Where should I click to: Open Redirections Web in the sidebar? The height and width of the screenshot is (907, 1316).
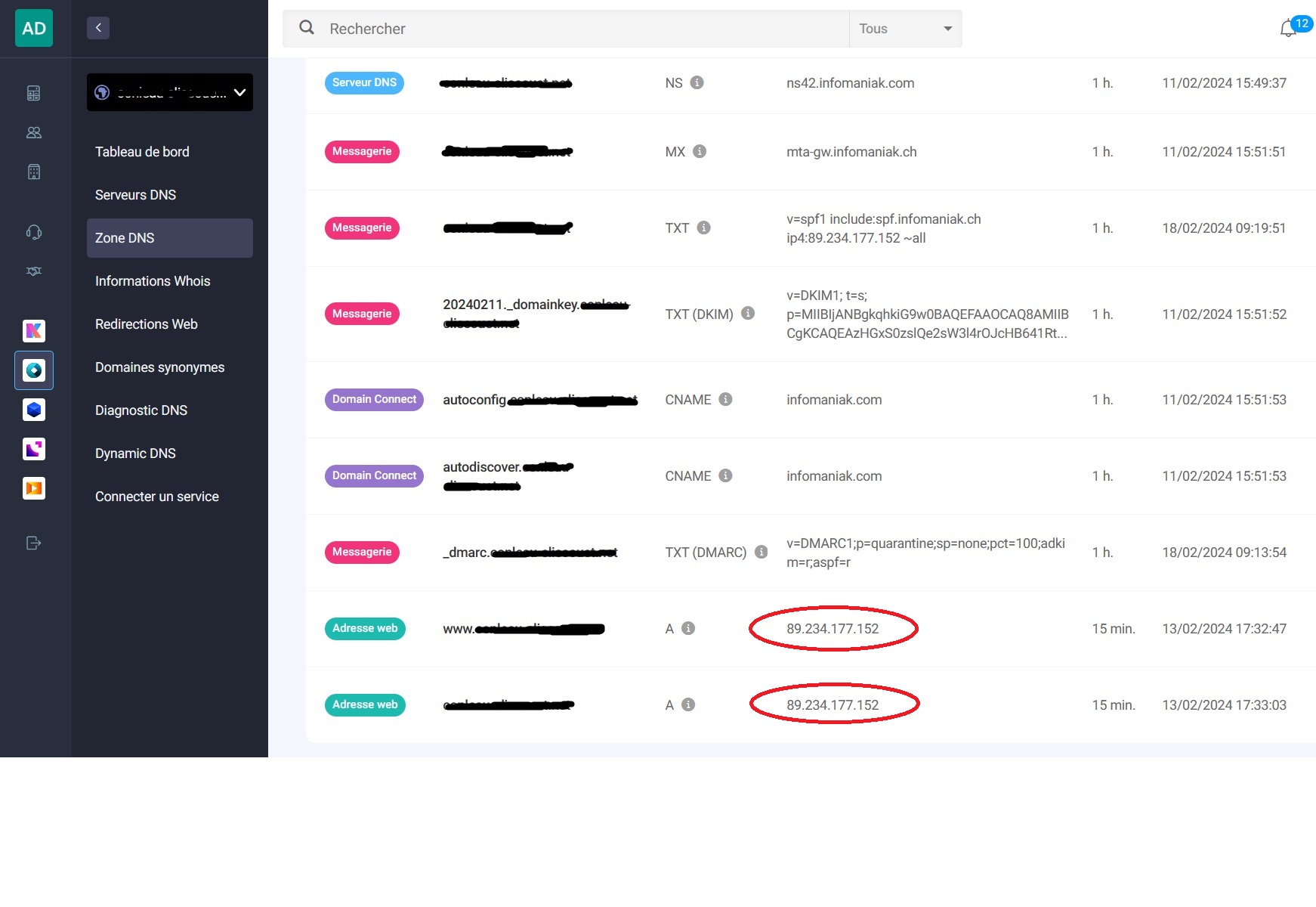coord(147,324)
